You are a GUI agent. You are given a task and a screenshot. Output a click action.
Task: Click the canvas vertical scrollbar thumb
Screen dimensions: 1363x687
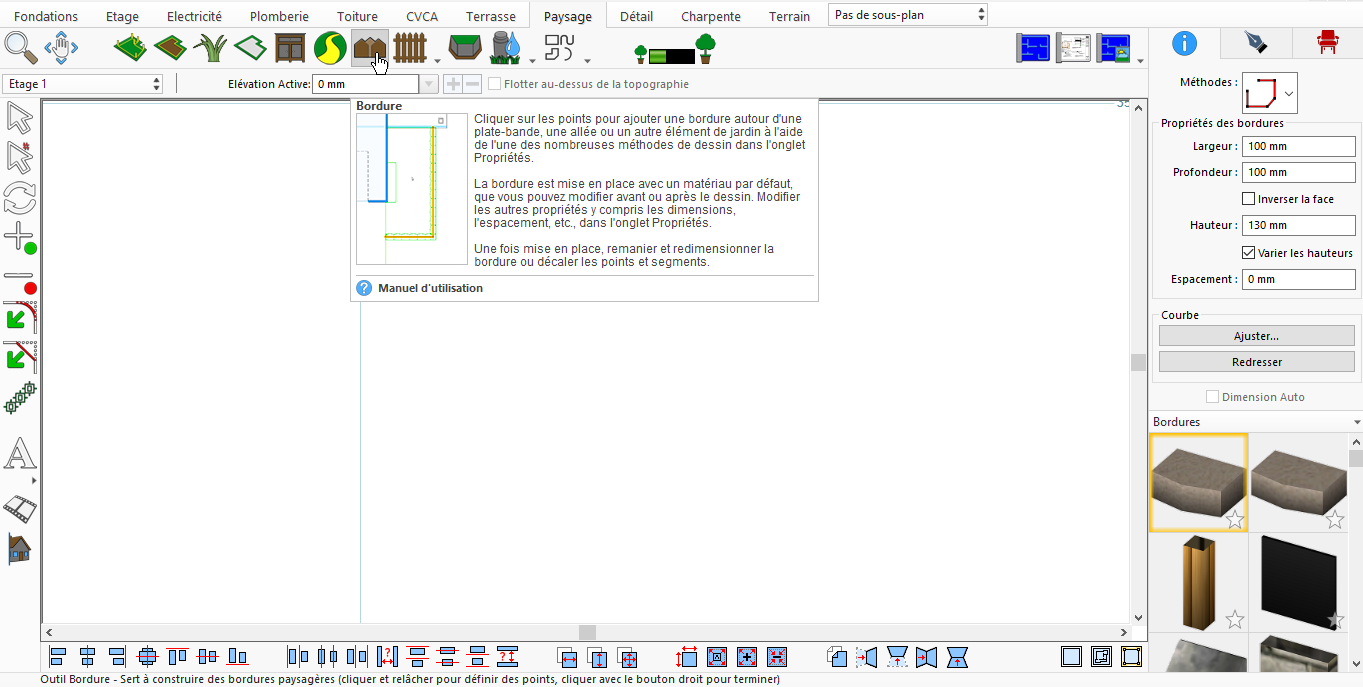click(x=1138, y=362)
